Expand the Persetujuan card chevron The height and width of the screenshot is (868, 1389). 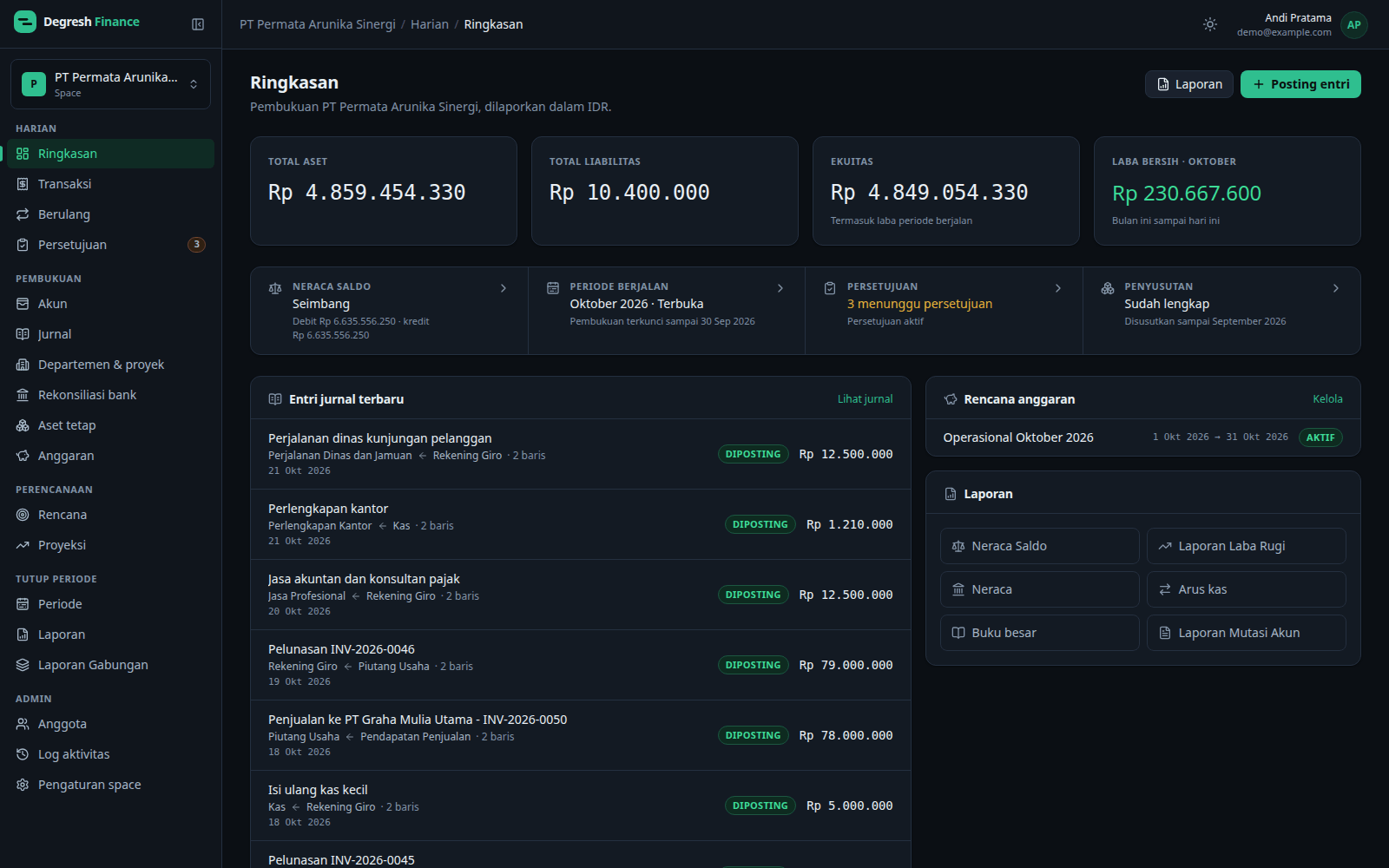tap(1058, 288)
